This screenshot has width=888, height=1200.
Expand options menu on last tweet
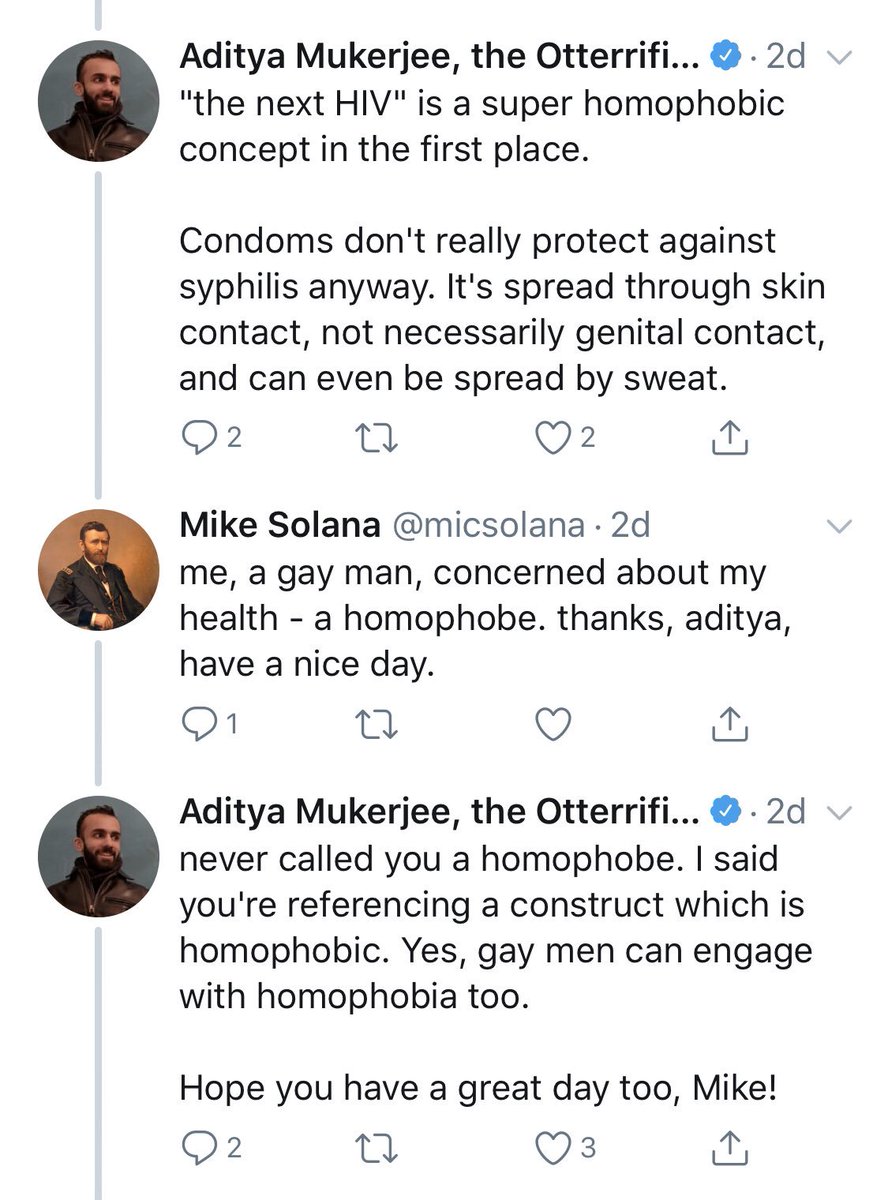[840, 813]
